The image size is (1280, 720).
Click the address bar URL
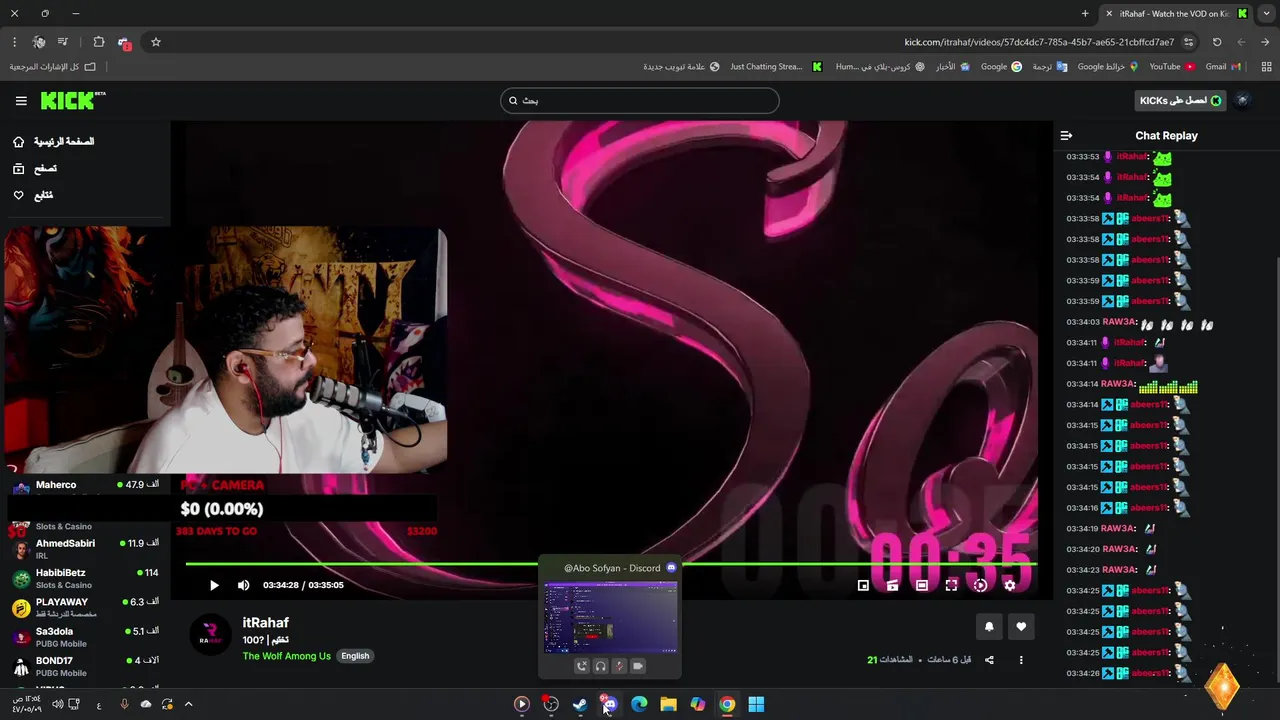(1039, 42)
